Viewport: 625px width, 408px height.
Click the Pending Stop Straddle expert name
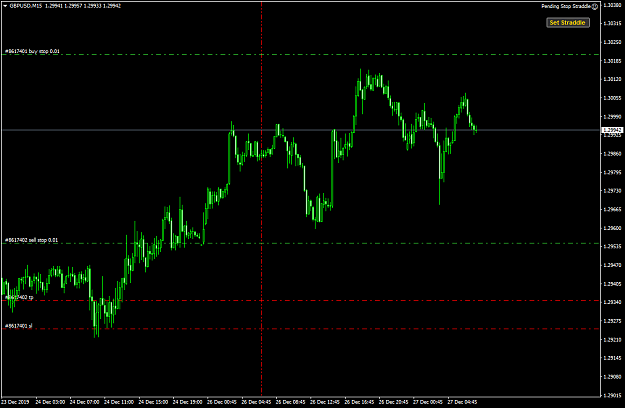click(566, 6)
